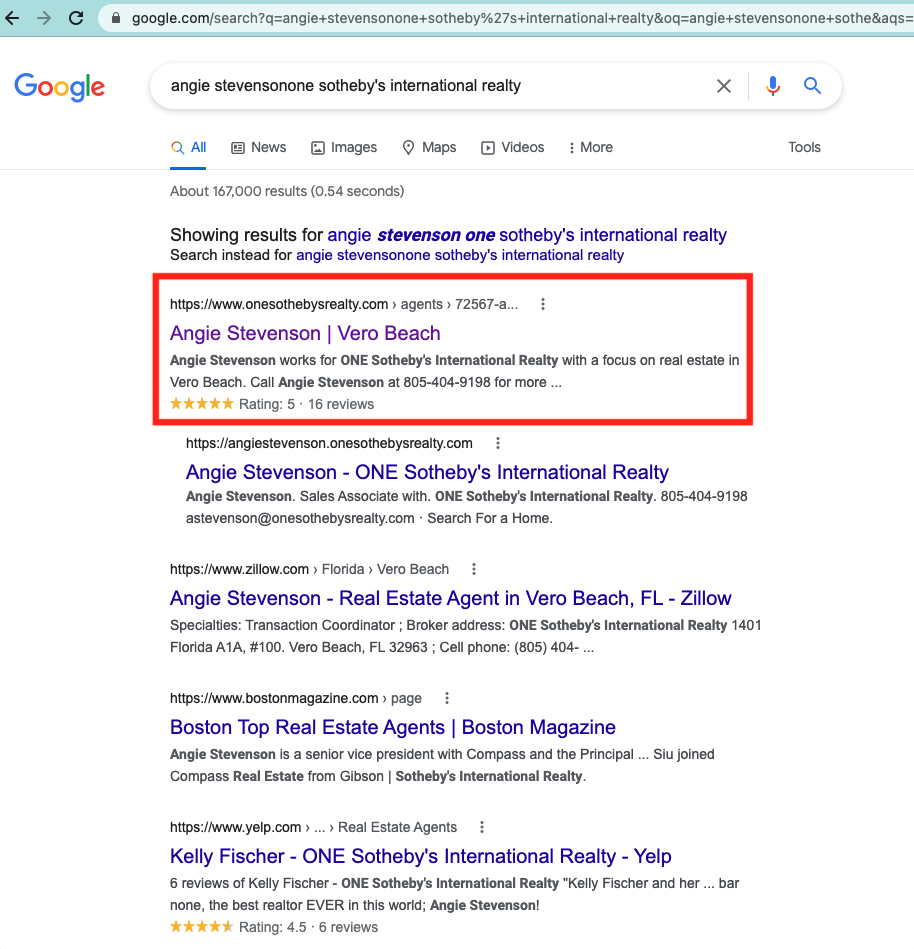
Task: Open 'Angie Stevenson | Vero Beach' result
Action: [305, 333]
